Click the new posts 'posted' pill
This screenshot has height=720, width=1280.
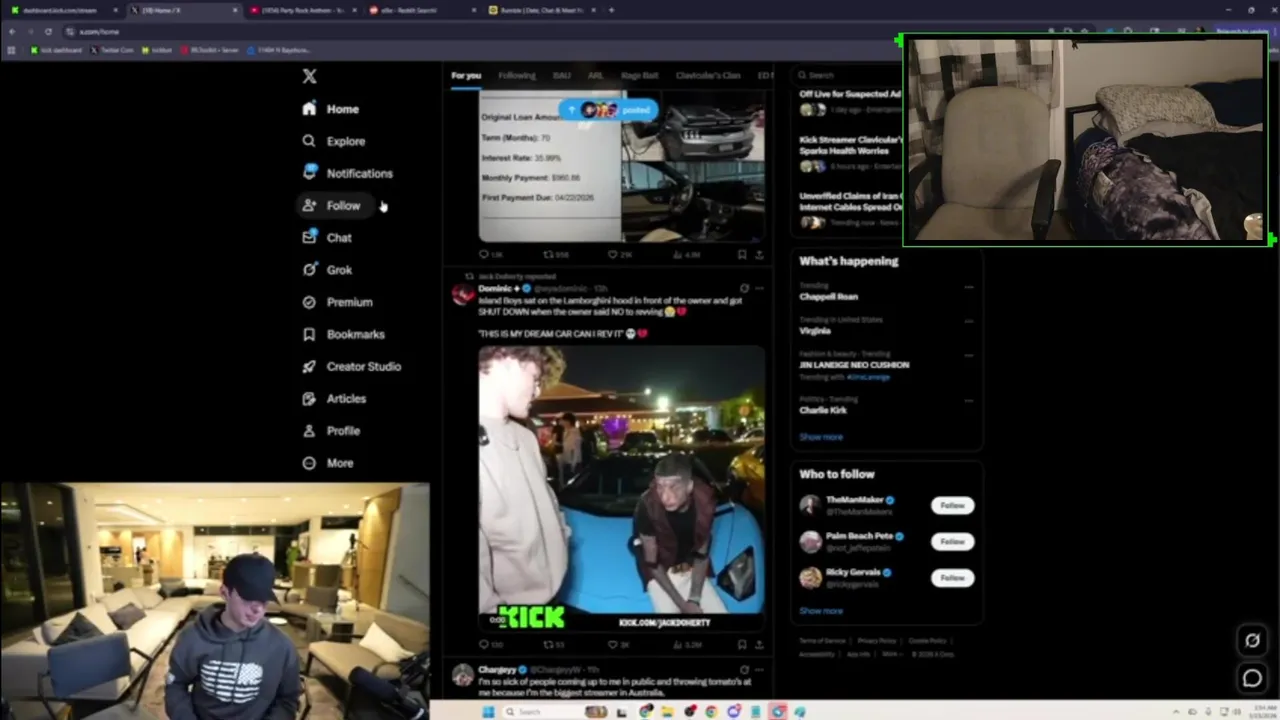tap(608, 109)
